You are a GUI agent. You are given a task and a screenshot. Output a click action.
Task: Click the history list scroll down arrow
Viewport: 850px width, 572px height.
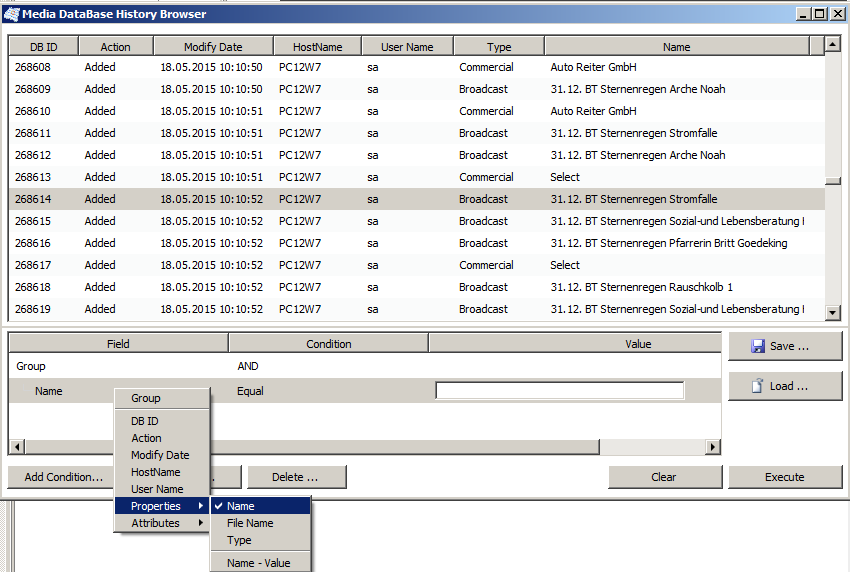coord(833,312)
